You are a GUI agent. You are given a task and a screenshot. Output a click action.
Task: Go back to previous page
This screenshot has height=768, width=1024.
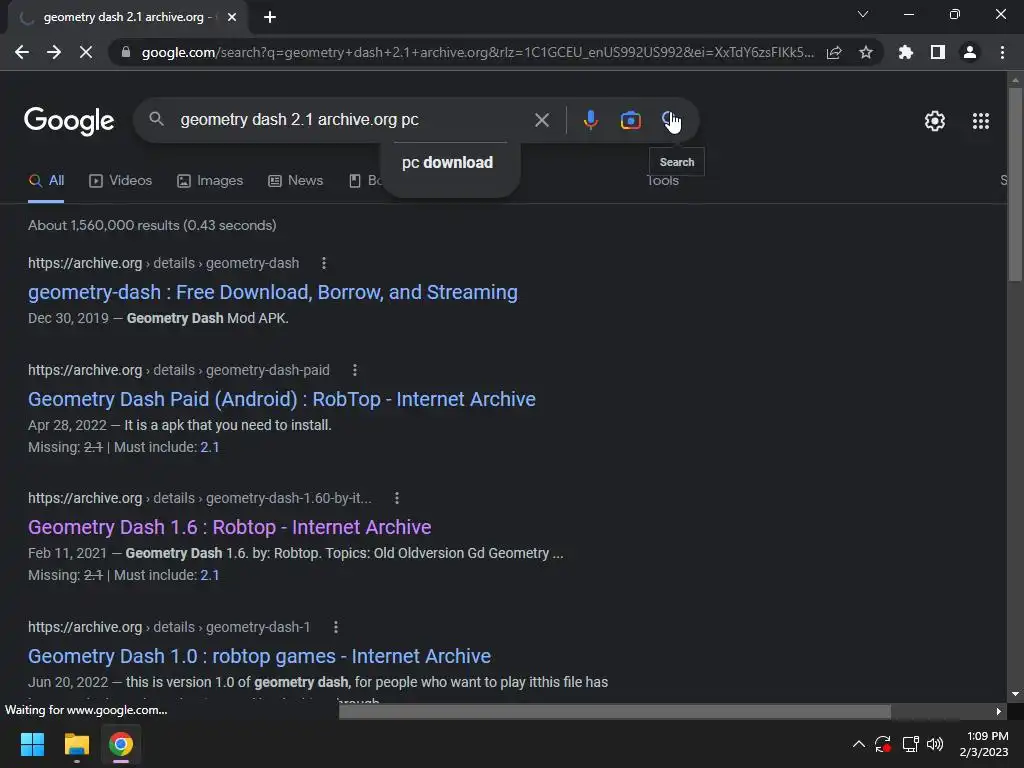point(22,52)
